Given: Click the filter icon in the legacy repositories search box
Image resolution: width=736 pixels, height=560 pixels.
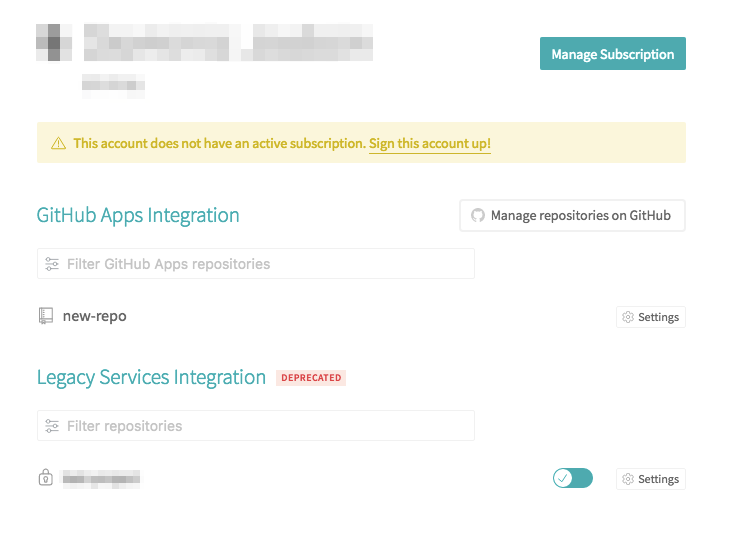Looking at the screenshot, I should pyautogui.click(x=52, y=426).
